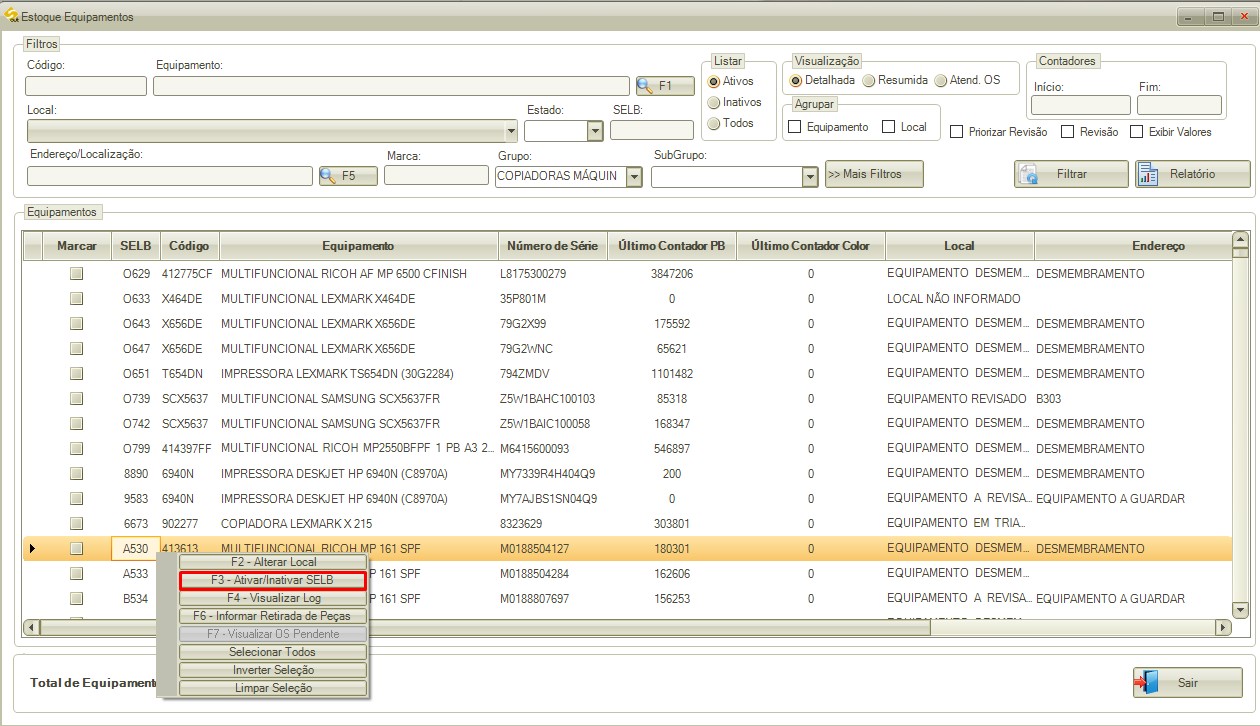Viewport: 1260px width, 726px height.
Task: Click the app icon in title bar
Action: [12, 17]
